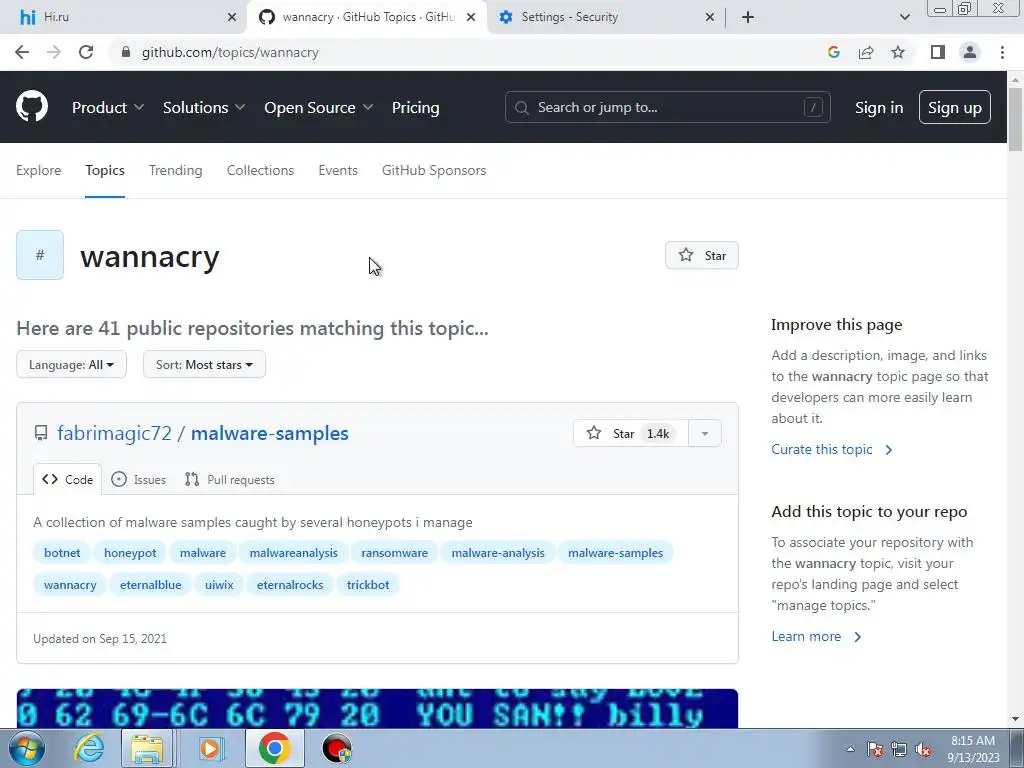Star the malware-samples repository
The image size is (1024, 768).
(x=630, y=433)
